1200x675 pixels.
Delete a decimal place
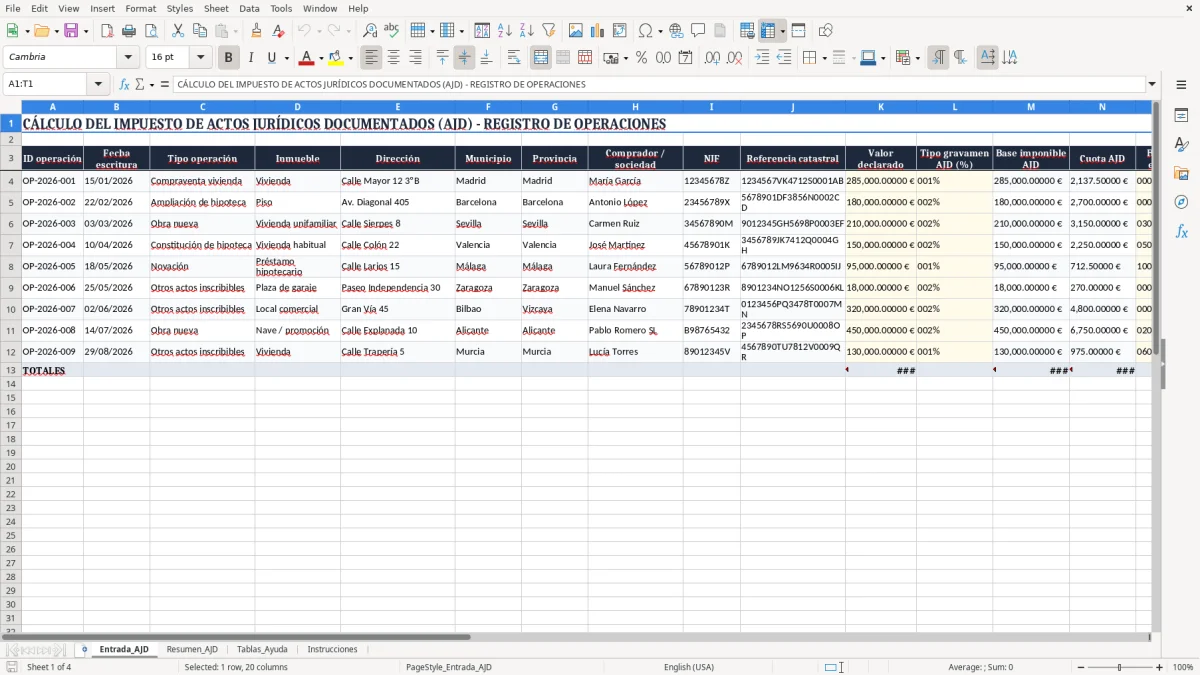pyautogui.click(x=734, y=58)
